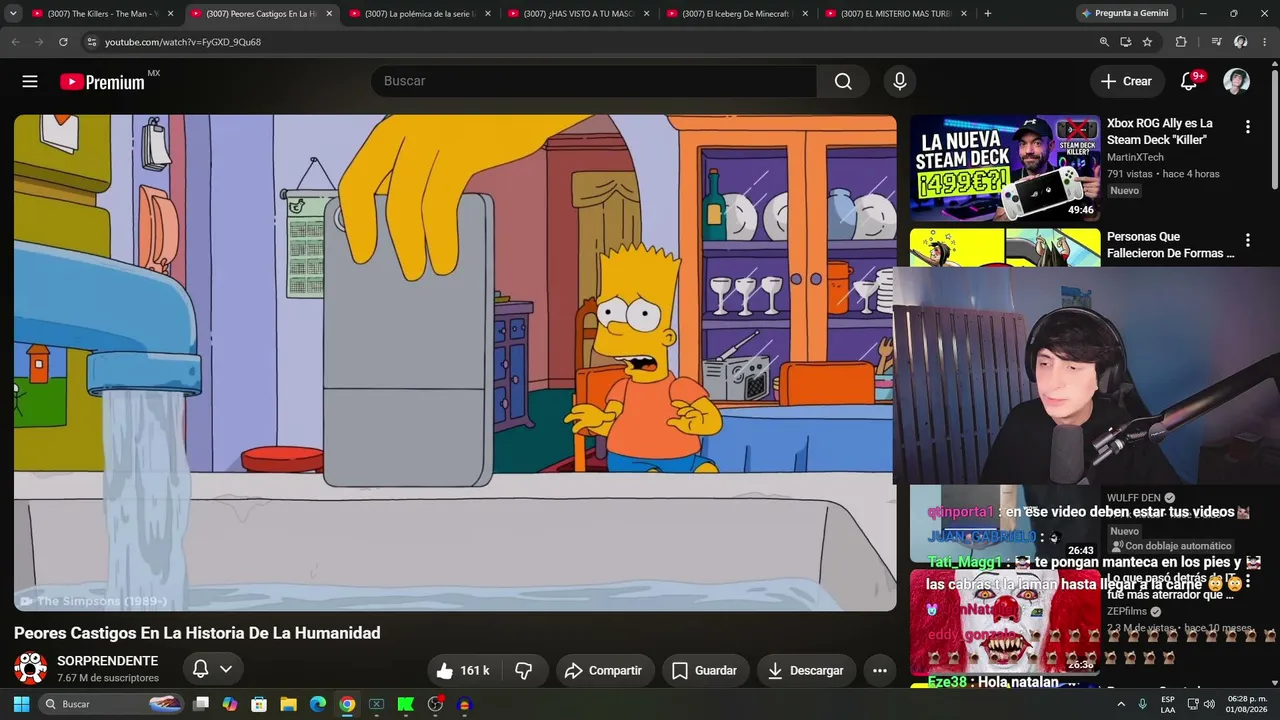Screen dimensions: 1280x720
Task: Launch Microsoft Copilot from the taskbar
Action: (230, 704)
